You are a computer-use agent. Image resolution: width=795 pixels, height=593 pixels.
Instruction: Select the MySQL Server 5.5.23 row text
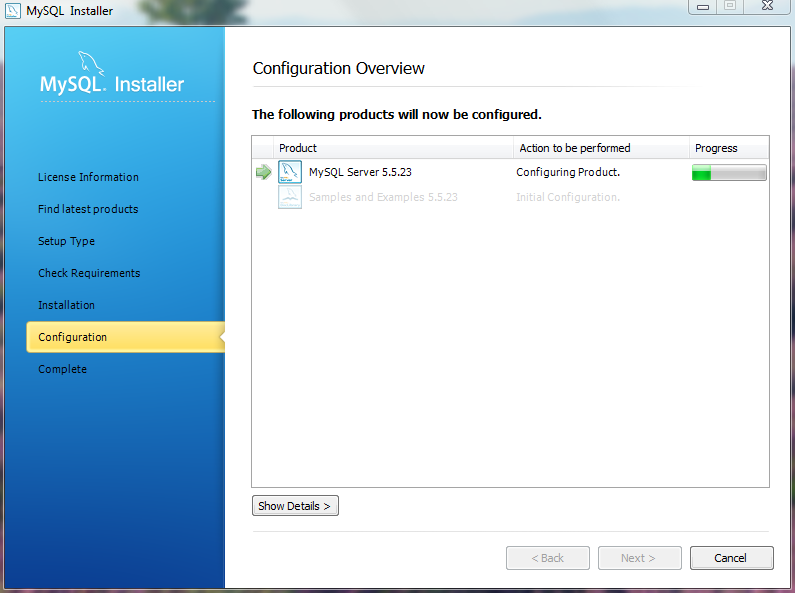coord(360,172)
